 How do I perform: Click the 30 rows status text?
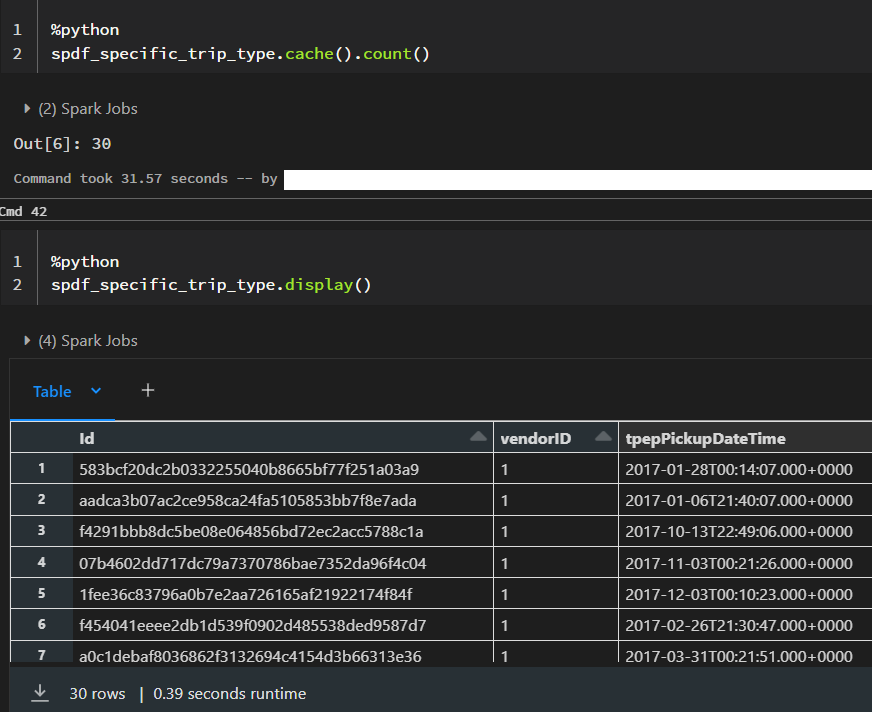pos(97,694)
